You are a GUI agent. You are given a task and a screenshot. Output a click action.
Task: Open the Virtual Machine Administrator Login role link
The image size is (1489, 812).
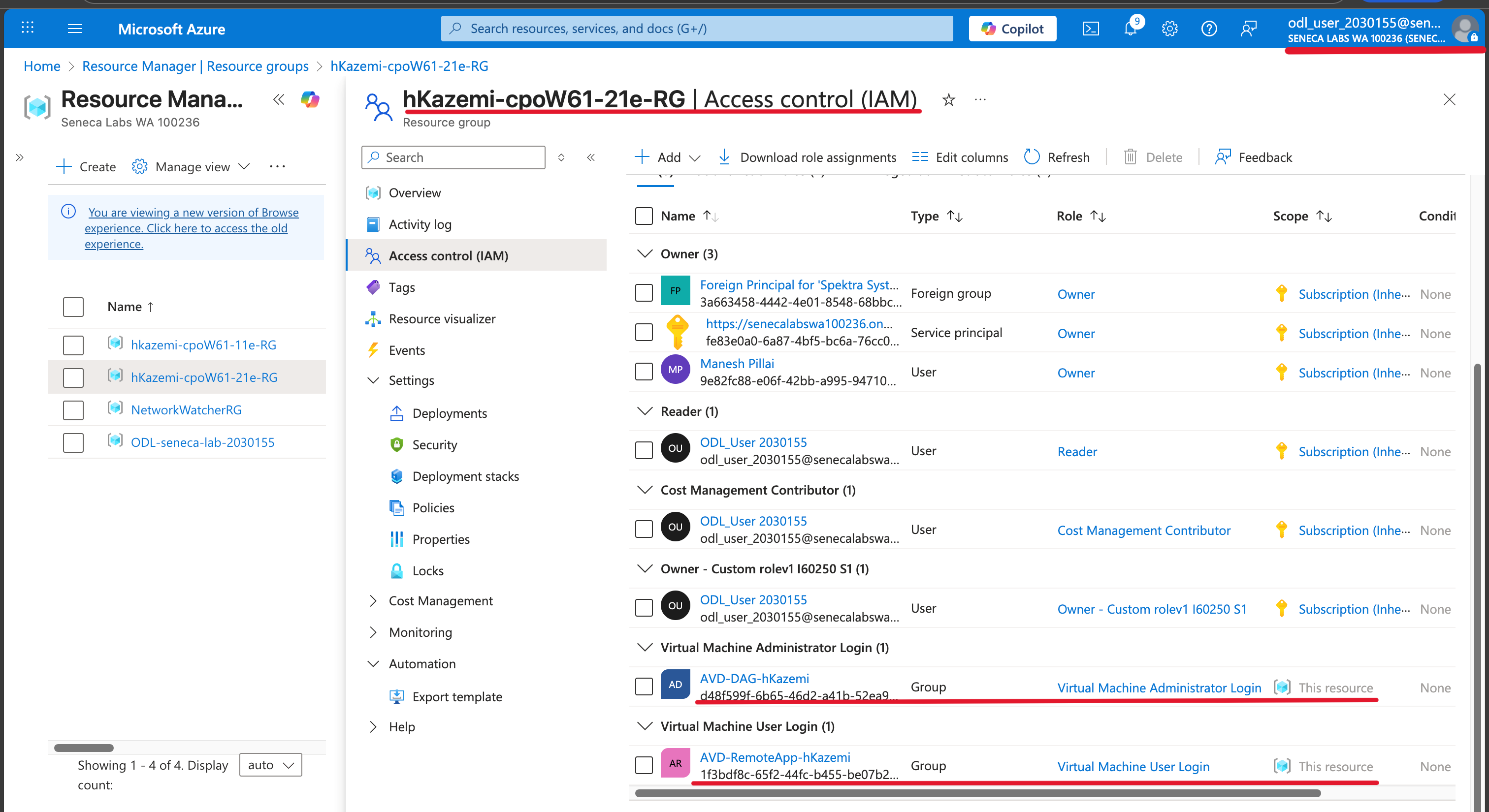[1159, 688]
